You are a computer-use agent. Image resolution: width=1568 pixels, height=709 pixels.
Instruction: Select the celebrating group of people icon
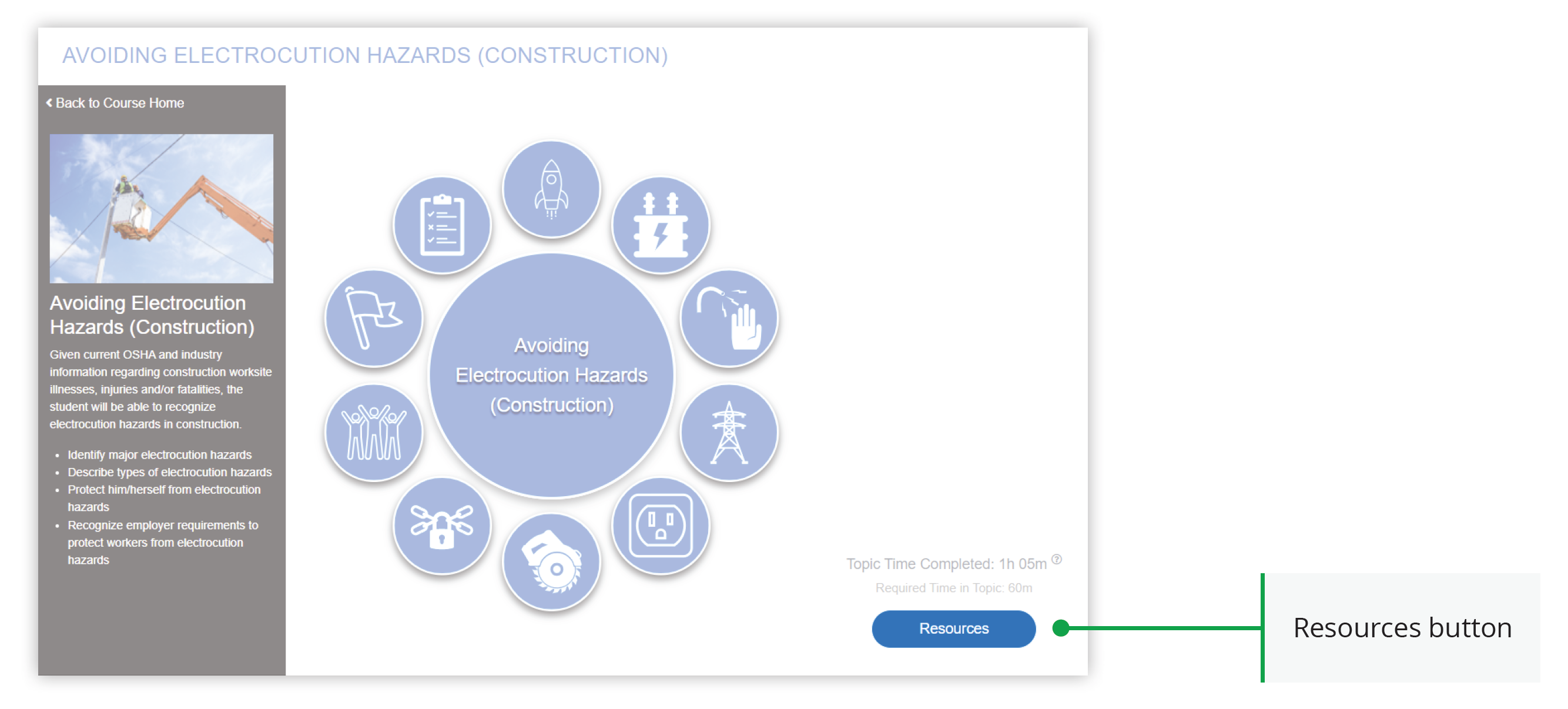(374, 431)
